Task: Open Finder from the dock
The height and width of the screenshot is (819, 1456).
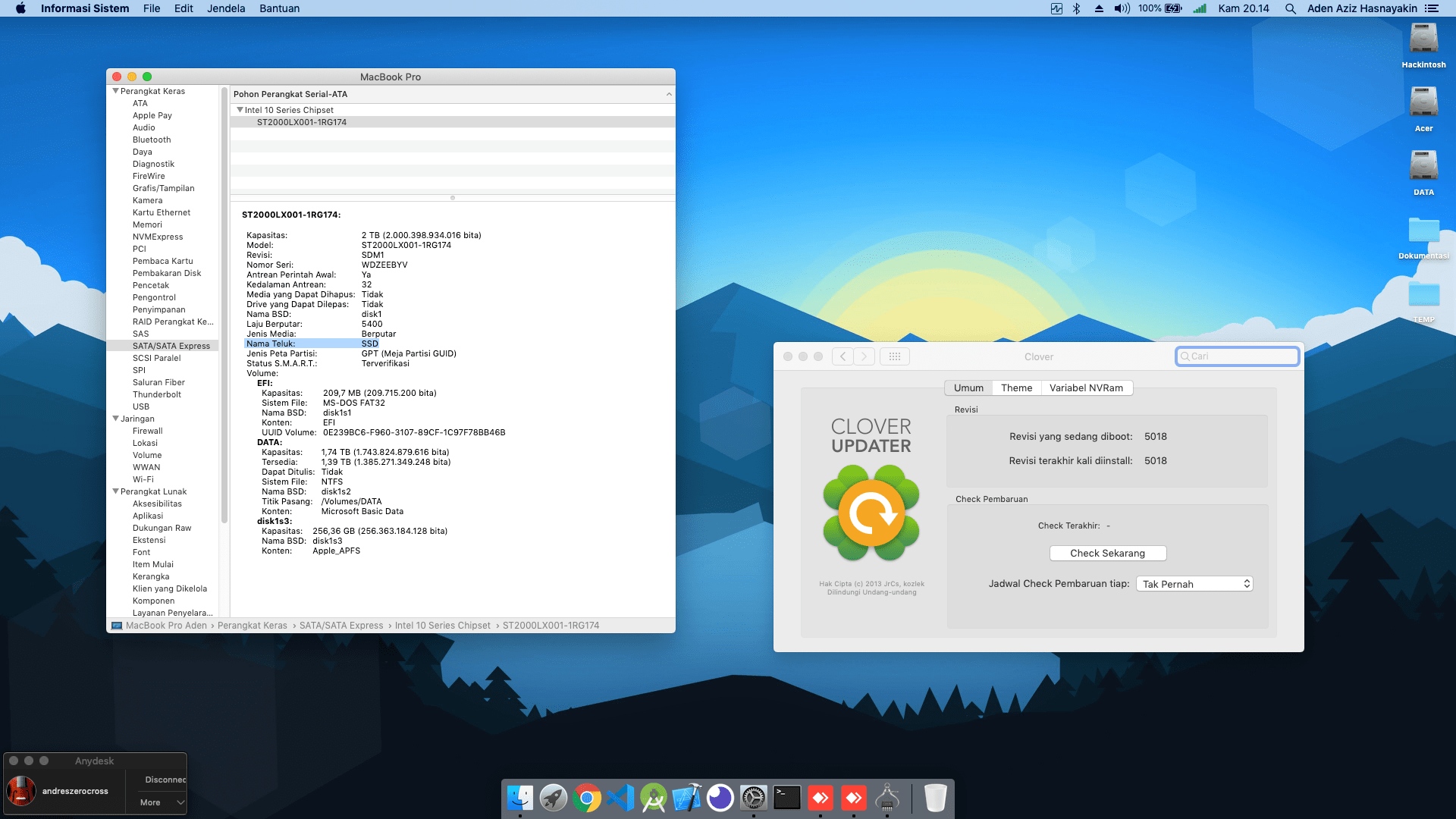Action: point(520,798)
